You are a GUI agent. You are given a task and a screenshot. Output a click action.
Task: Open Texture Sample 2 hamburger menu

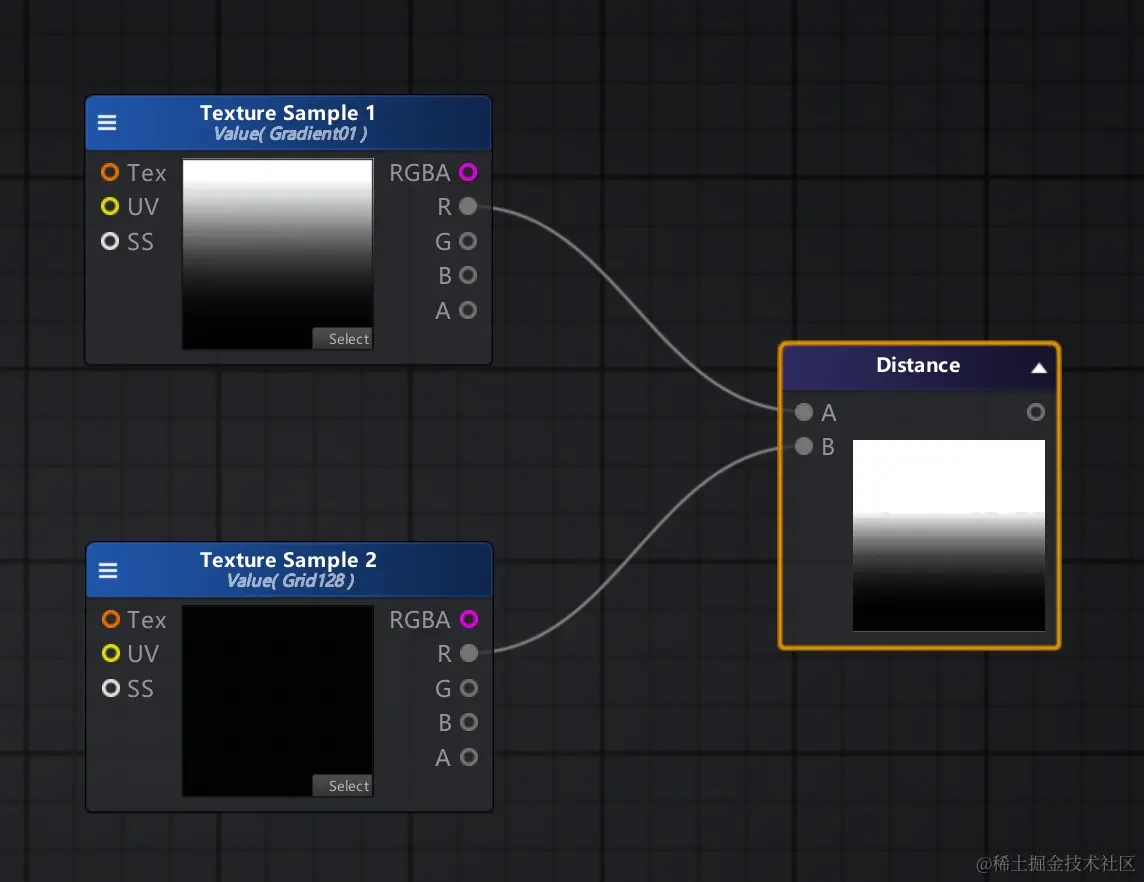pyautogui.click(x=108, y=570)
